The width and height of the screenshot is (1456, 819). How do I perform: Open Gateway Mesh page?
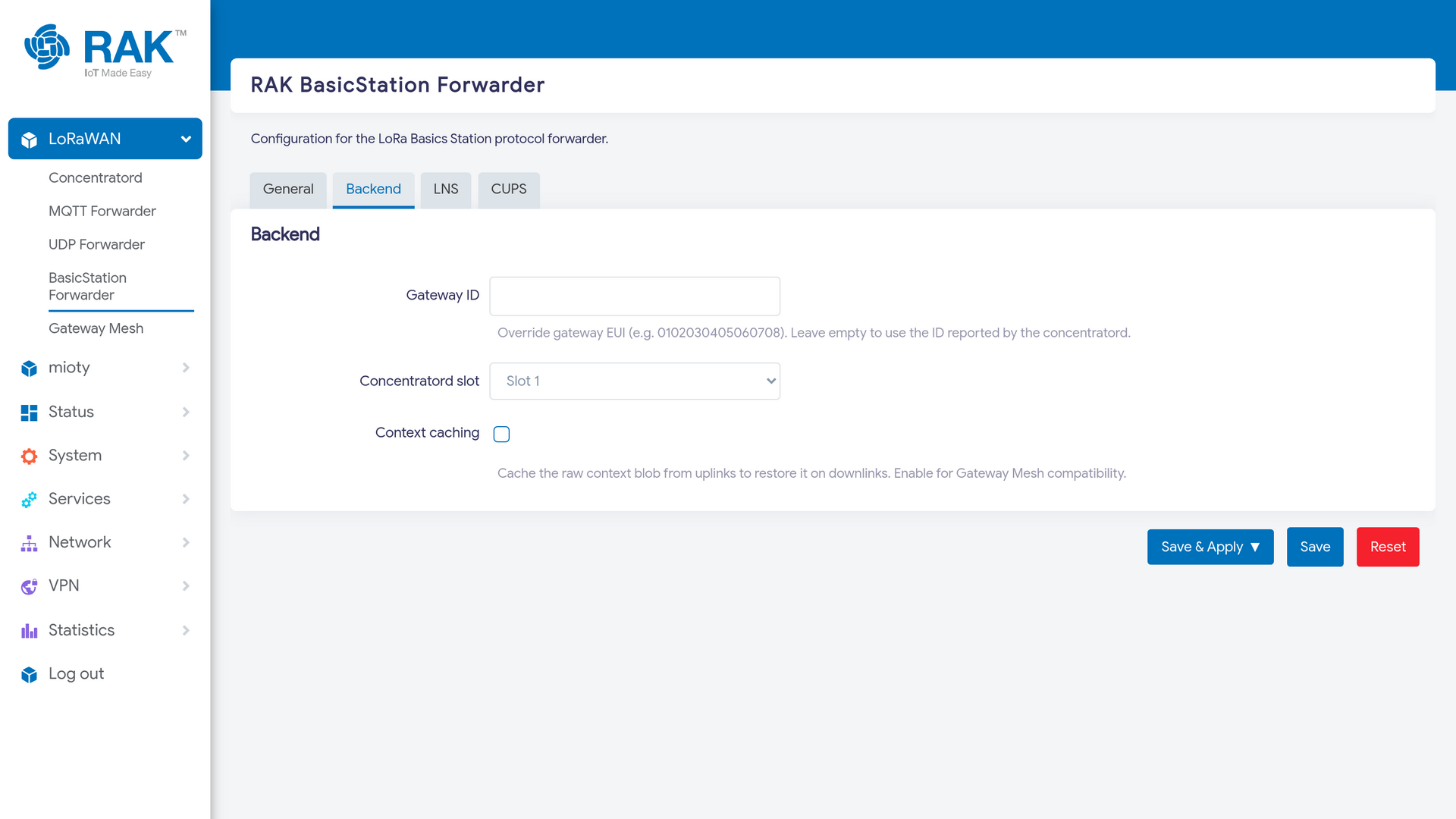(96, 328)
